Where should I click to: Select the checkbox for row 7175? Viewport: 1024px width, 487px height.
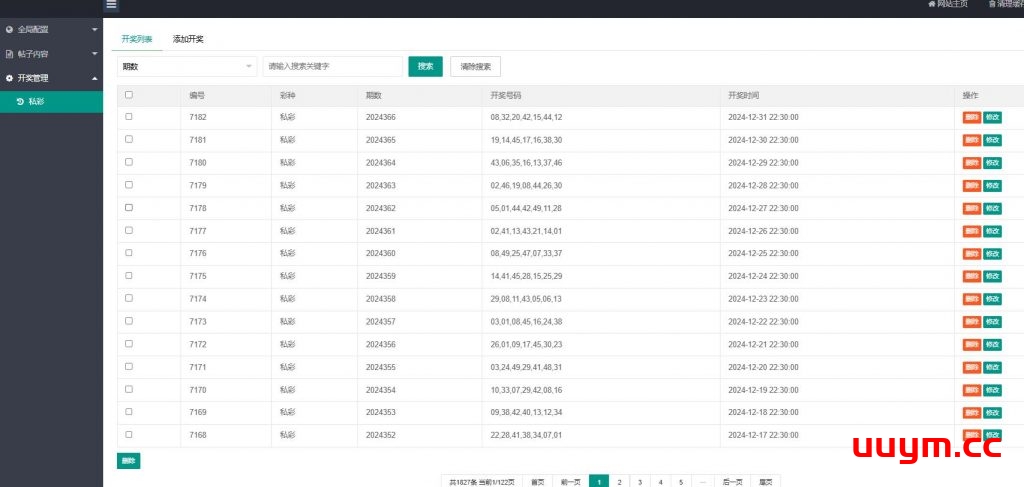pyautogui.click(x=129, y=275)
